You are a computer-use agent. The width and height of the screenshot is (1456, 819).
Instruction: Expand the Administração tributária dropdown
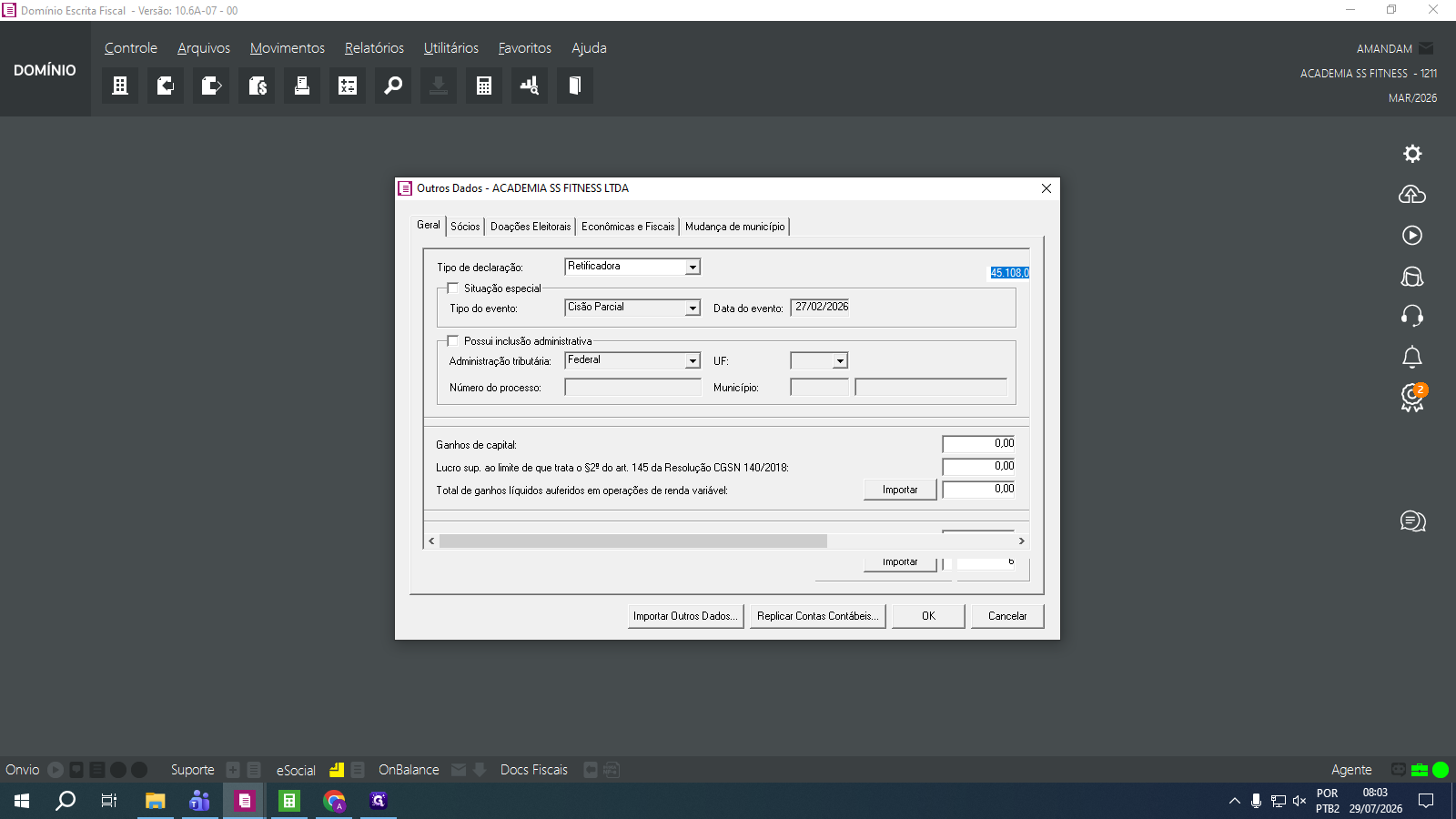tap(693, 361)
